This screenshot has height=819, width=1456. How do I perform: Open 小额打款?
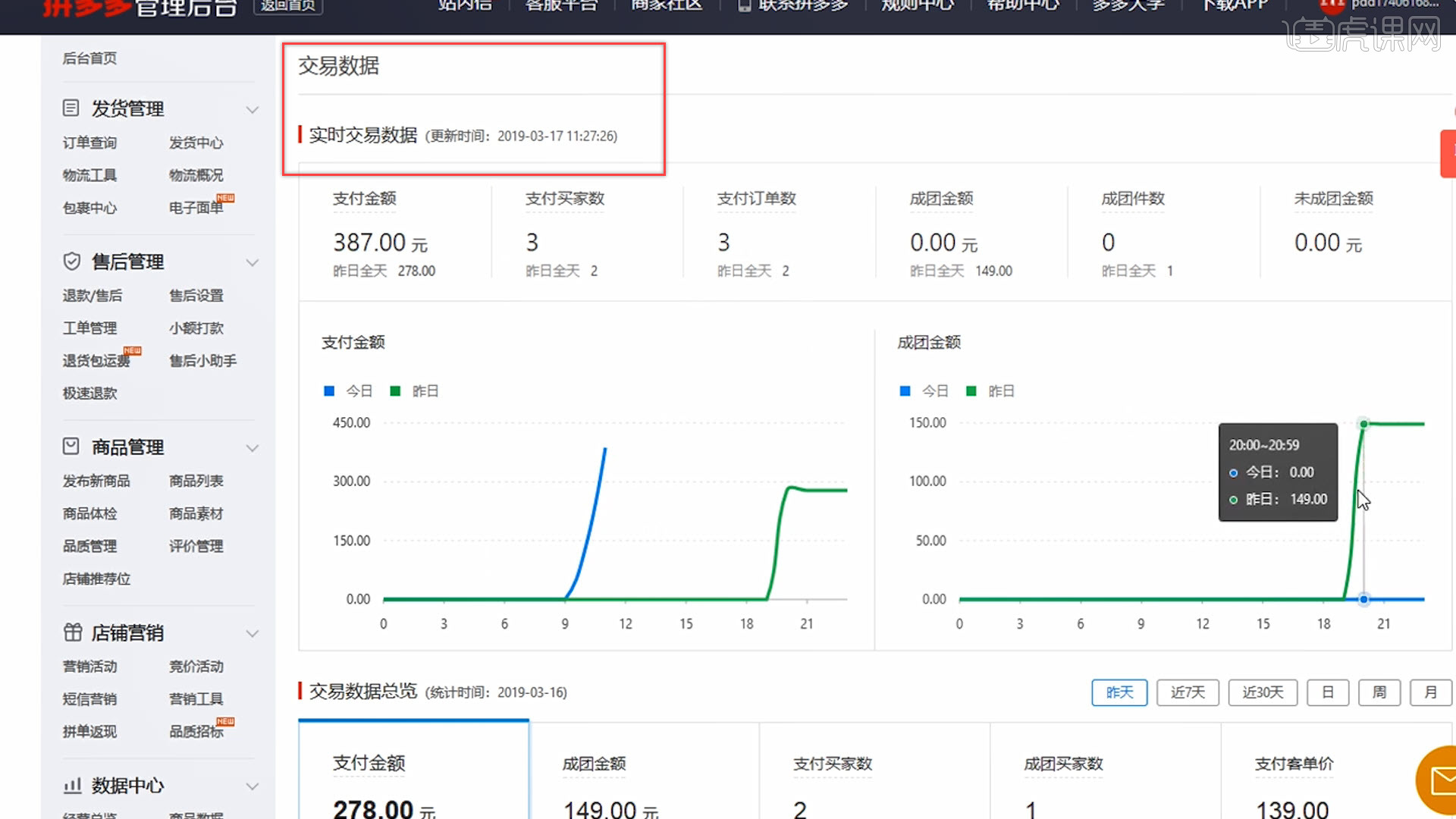[x=196, y=328]
